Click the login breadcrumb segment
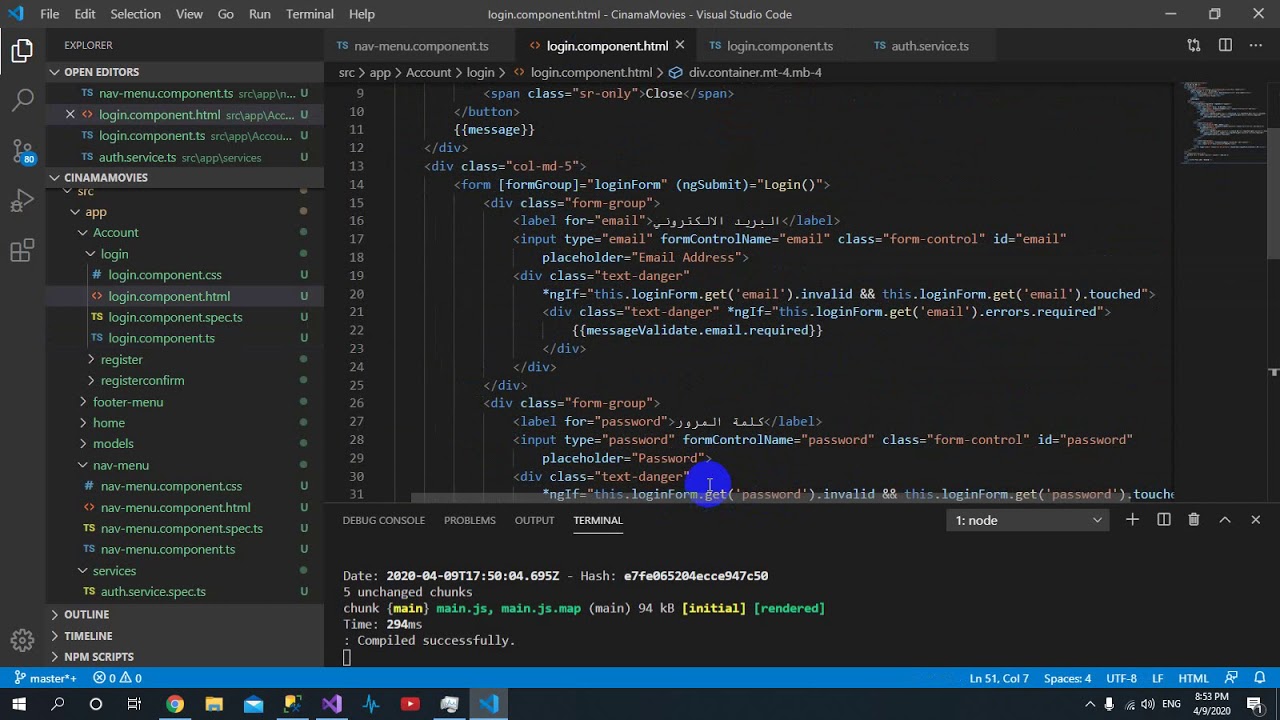This screenshot has width=1280, height=720. (480, 73)
